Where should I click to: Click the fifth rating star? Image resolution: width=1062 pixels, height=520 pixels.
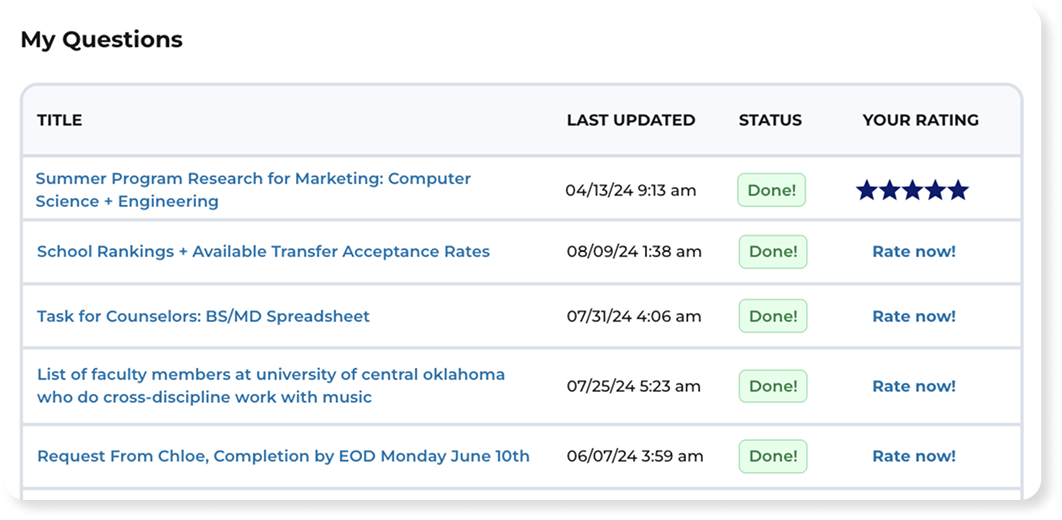pyautogui.click(x=958, y=190)
